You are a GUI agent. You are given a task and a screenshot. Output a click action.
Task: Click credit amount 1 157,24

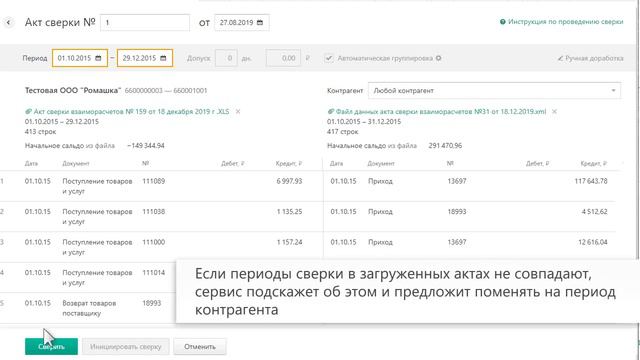pyautogui.click(x=289, y=242)
